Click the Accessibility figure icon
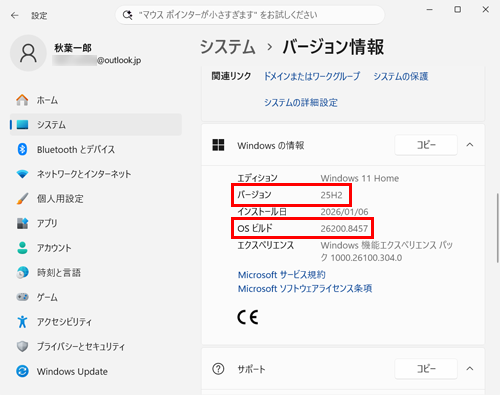 [x=22, y=322]
